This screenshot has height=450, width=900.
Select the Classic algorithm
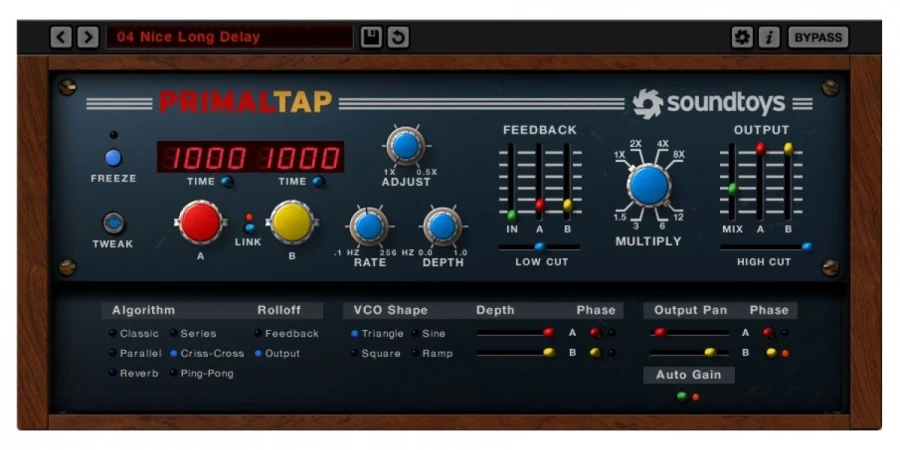pos(134,333)
